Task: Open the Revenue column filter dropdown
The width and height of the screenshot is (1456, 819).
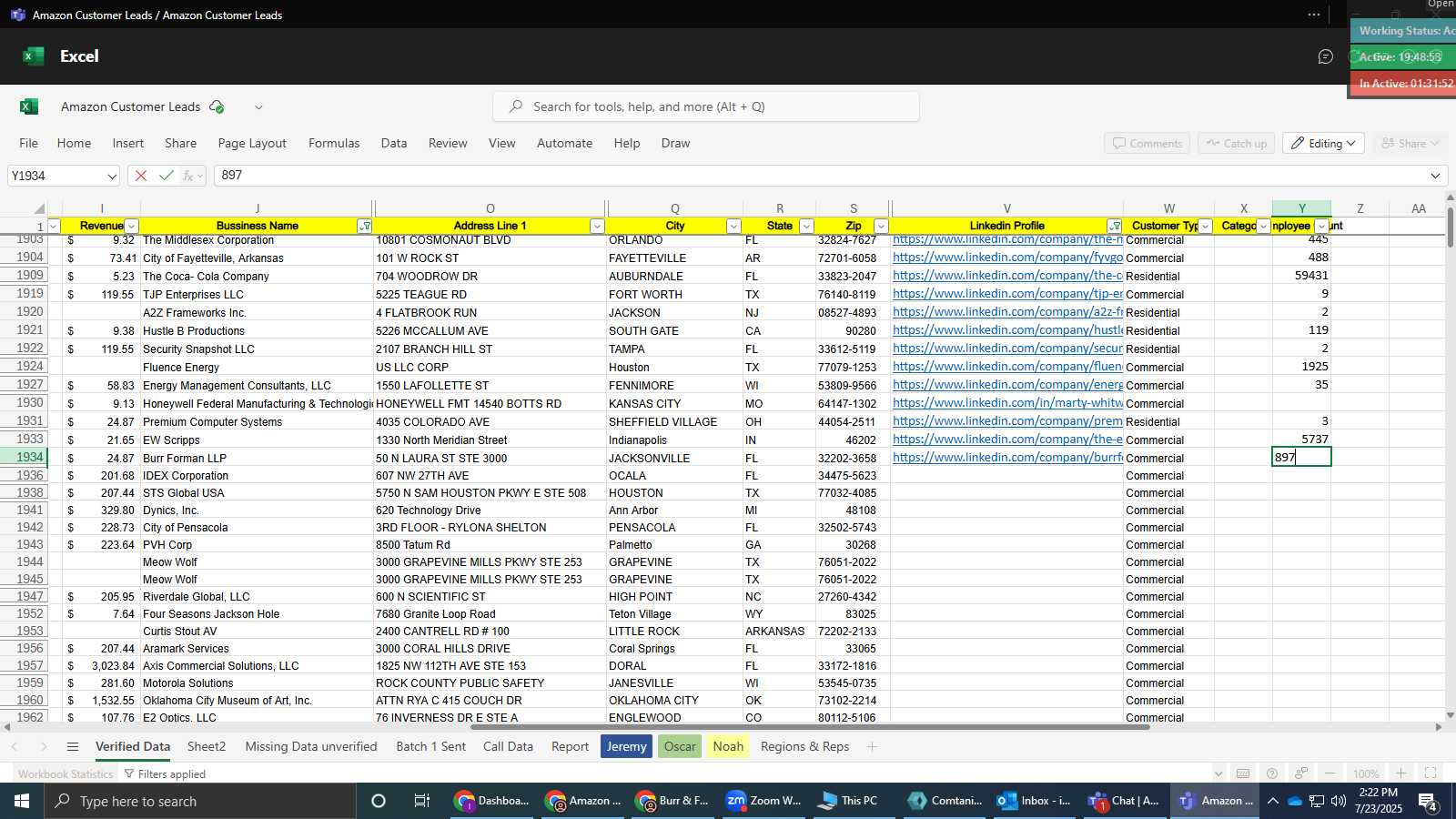Action: pos(132,227)
